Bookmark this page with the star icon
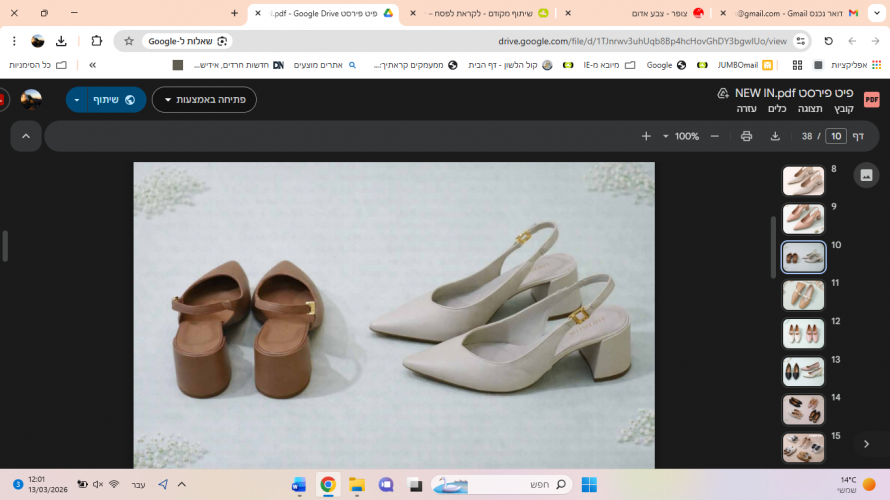 pos(129,41)
